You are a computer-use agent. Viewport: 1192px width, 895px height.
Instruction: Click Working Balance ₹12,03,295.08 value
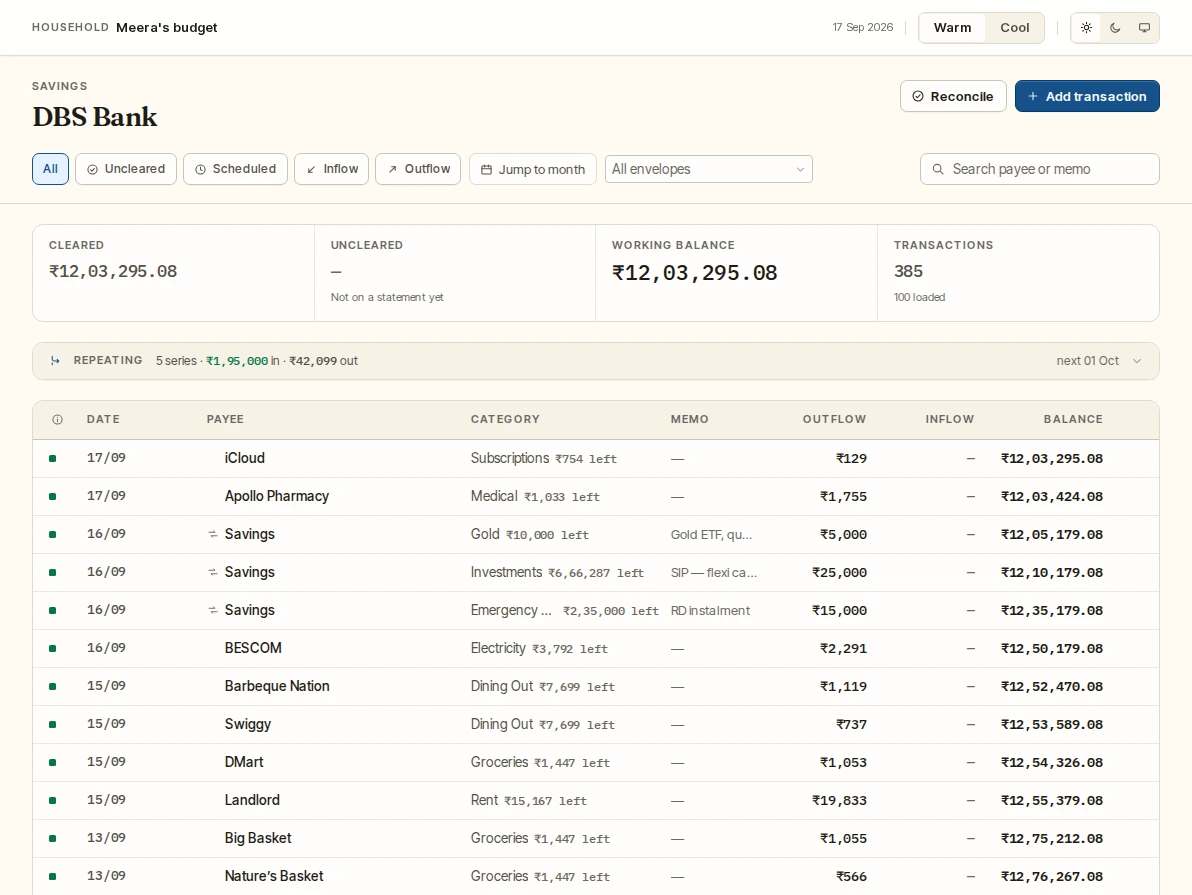pyautogui.click(x=694, y=273)
